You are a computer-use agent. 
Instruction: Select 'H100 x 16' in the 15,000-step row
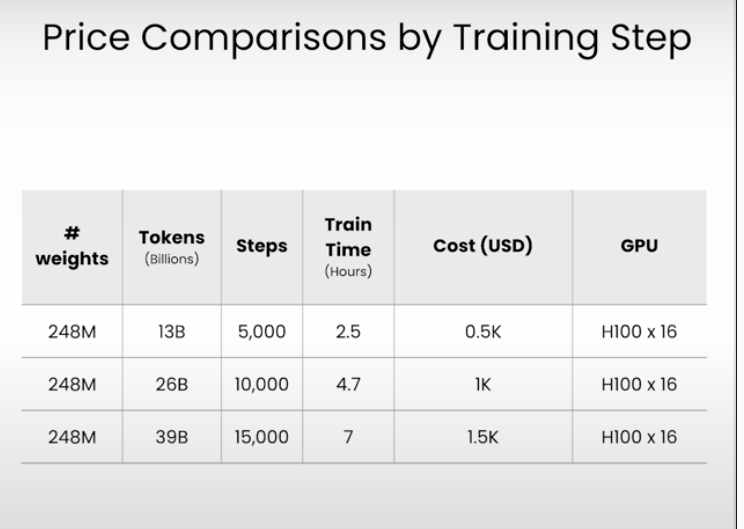639,437
